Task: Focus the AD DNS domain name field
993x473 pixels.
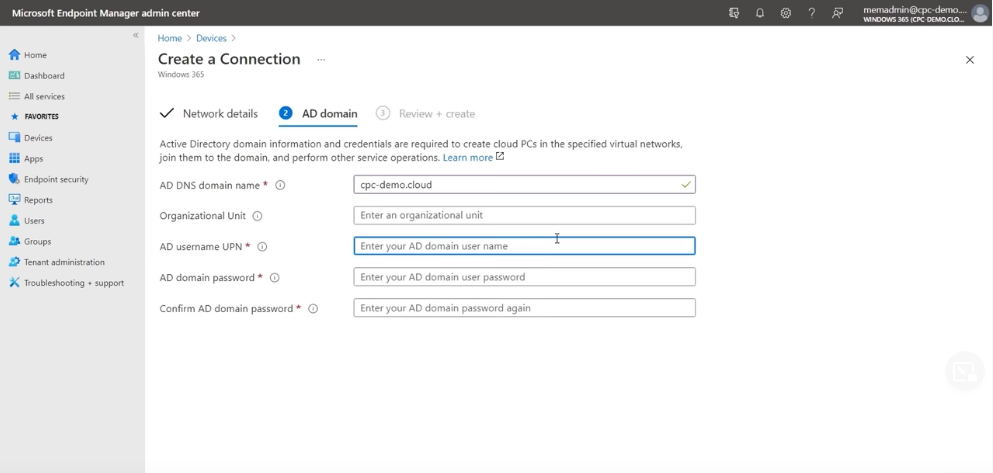Action: click(x=524, y=184)
